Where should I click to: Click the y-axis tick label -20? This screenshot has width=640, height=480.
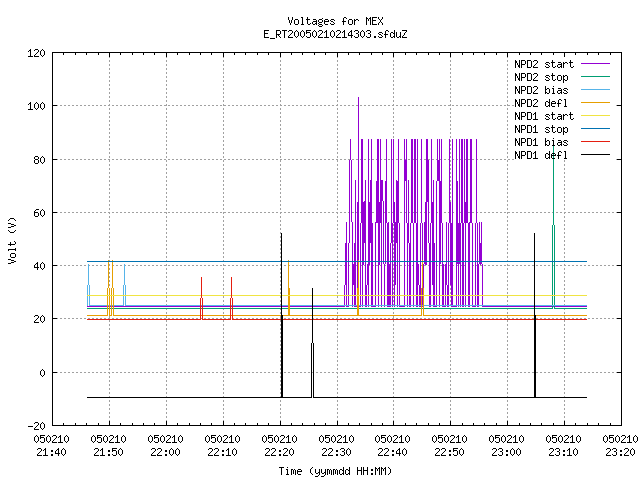(36, 426)
